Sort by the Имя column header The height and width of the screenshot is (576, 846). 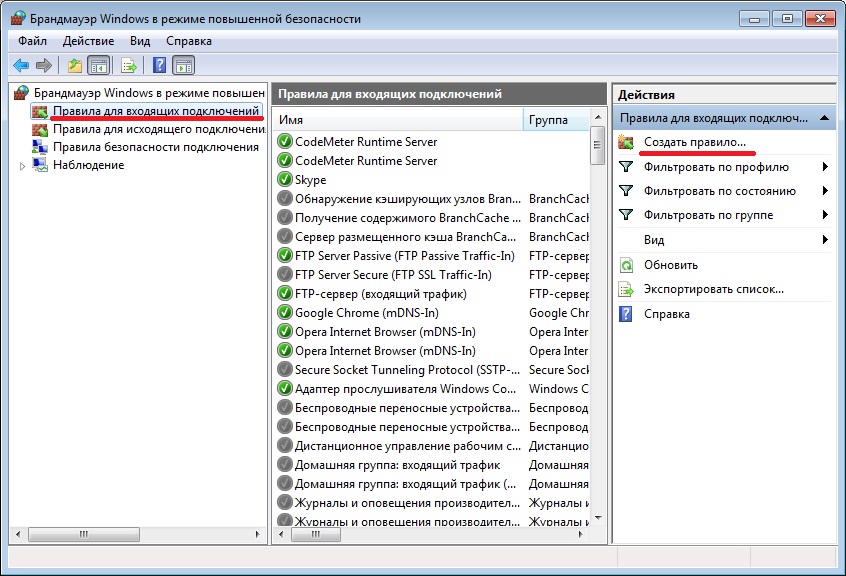(398, 120)
